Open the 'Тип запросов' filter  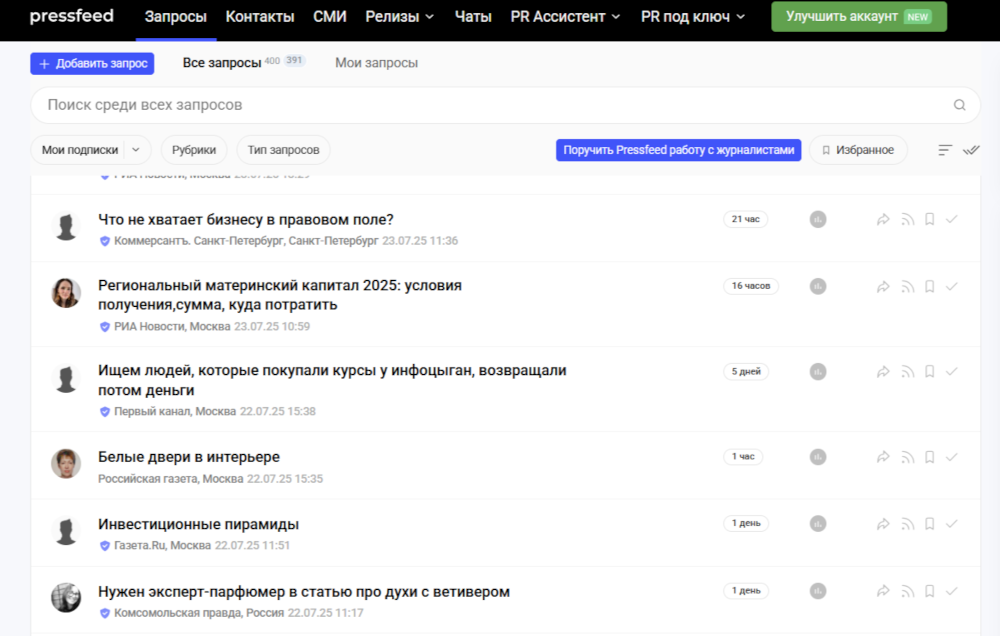(x=283, y=150)
